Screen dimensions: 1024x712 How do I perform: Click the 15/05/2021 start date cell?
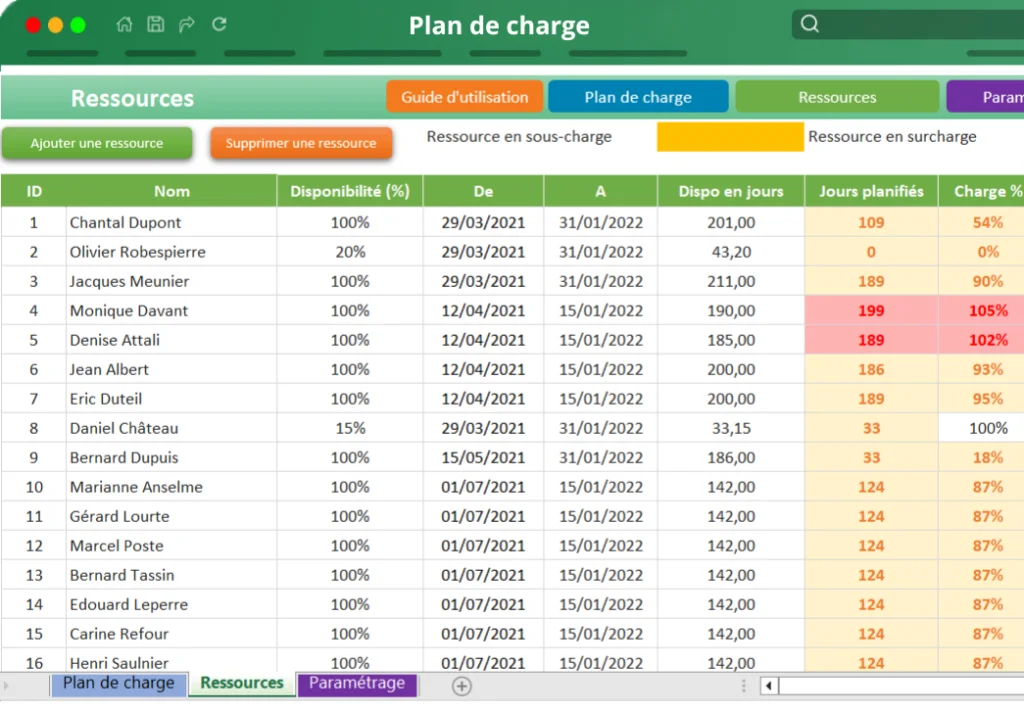(x=483, y=458)
